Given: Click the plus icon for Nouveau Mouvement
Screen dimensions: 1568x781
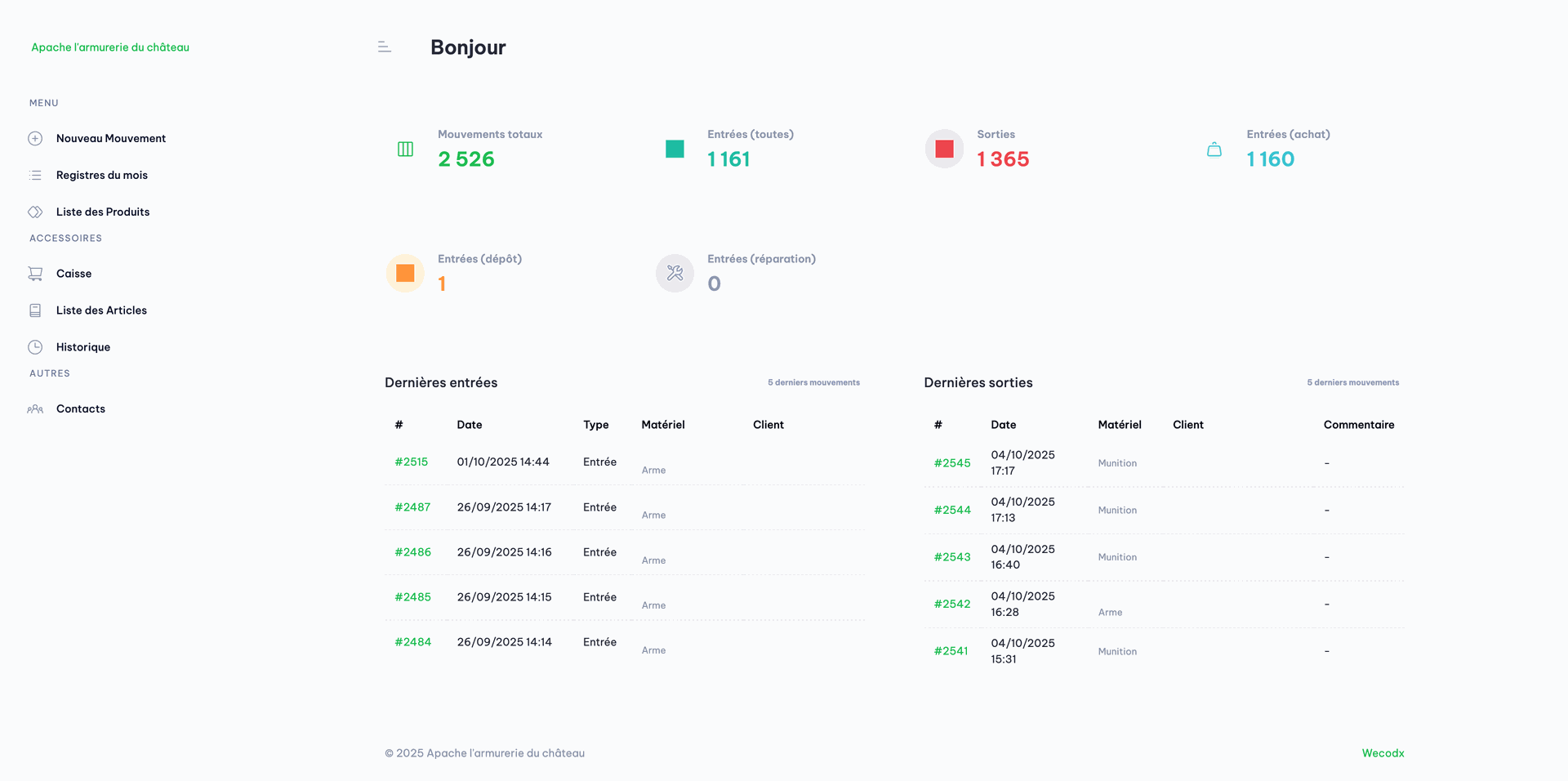Looking at the screenshot, I should pyautogui.click(x=35, y=139).
